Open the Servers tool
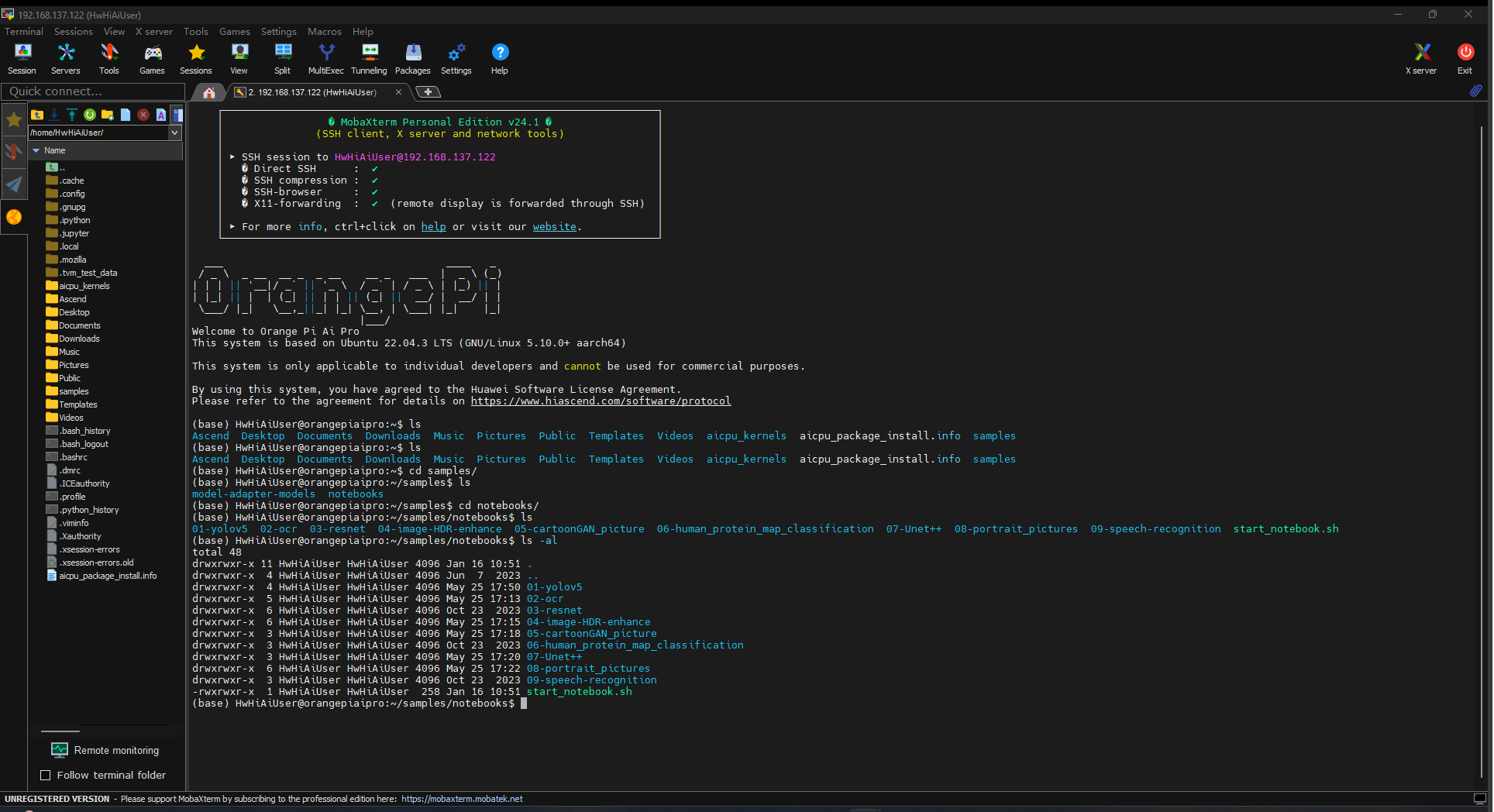Image resolution: width=1494 pixels, height=812 pixels. [x=66, y=59]
